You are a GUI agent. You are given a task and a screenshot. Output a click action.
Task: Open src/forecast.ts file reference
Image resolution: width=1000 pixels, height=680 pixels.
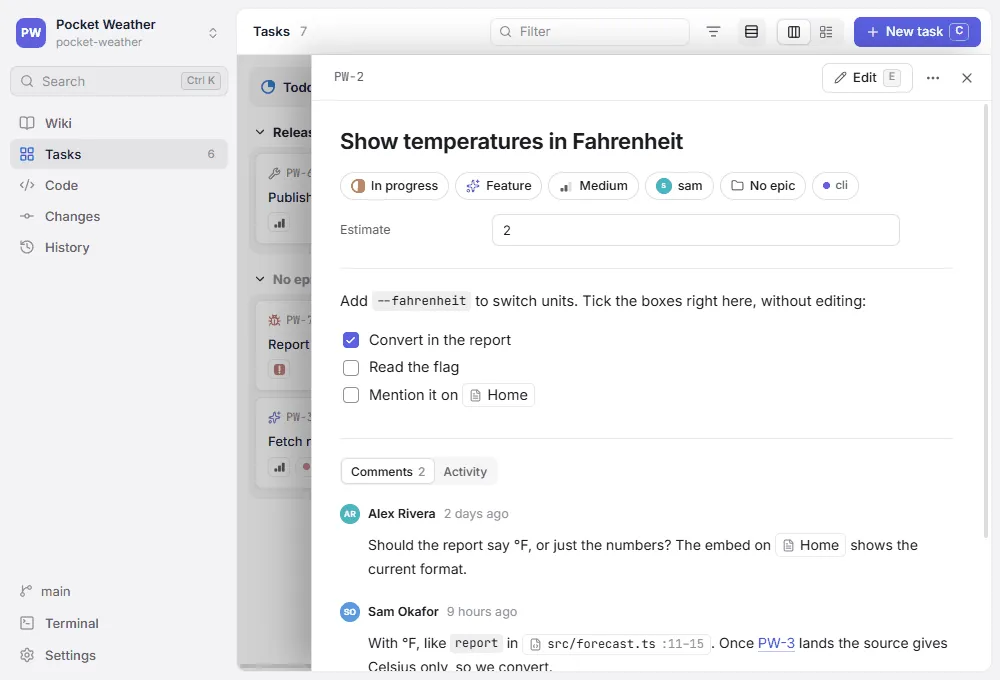(x=616, y=644)
